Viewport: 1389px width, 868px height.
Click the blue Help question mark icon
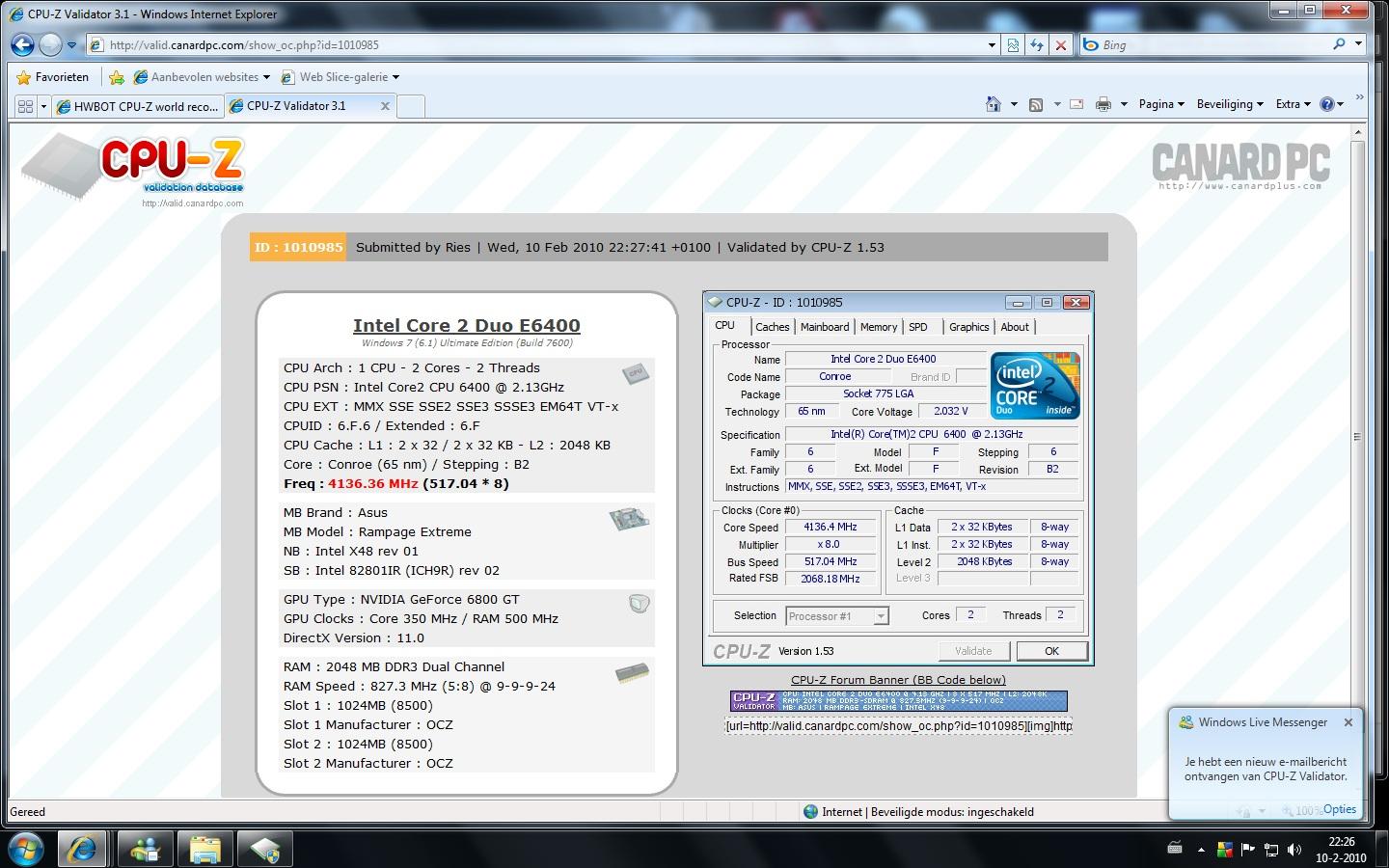[x=1327, y=104]
